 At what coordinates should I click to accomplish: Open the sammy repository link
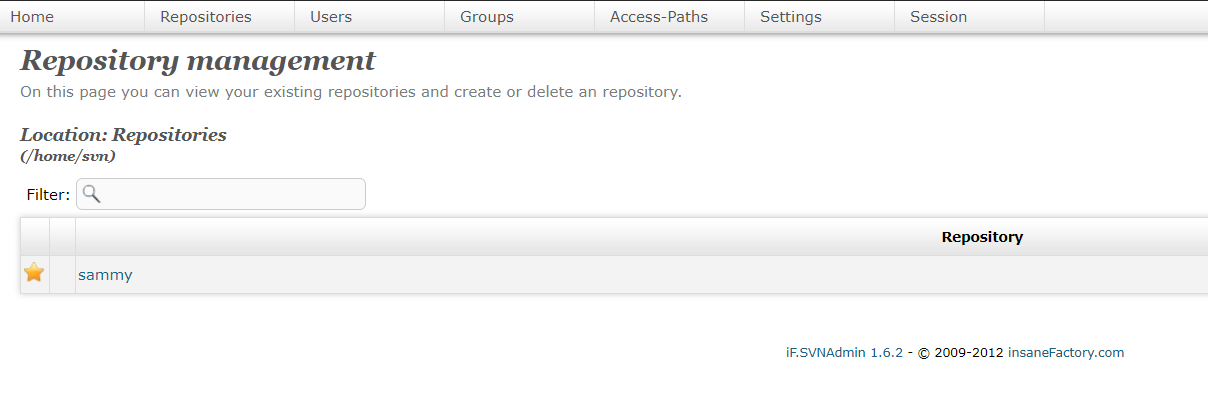(x=105, y=275)
